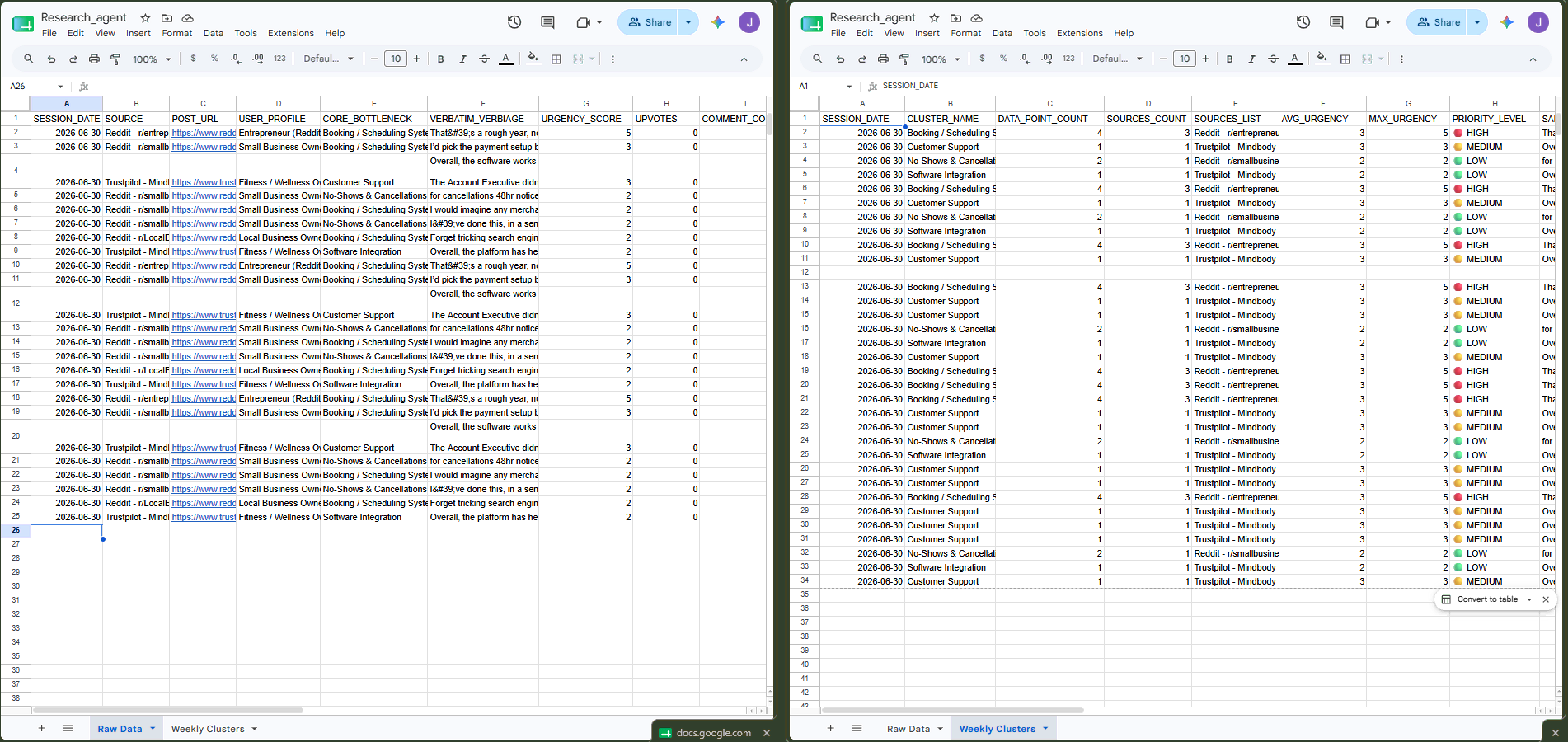Click undo icon in left window toolbar

click(x=51, y=59)
